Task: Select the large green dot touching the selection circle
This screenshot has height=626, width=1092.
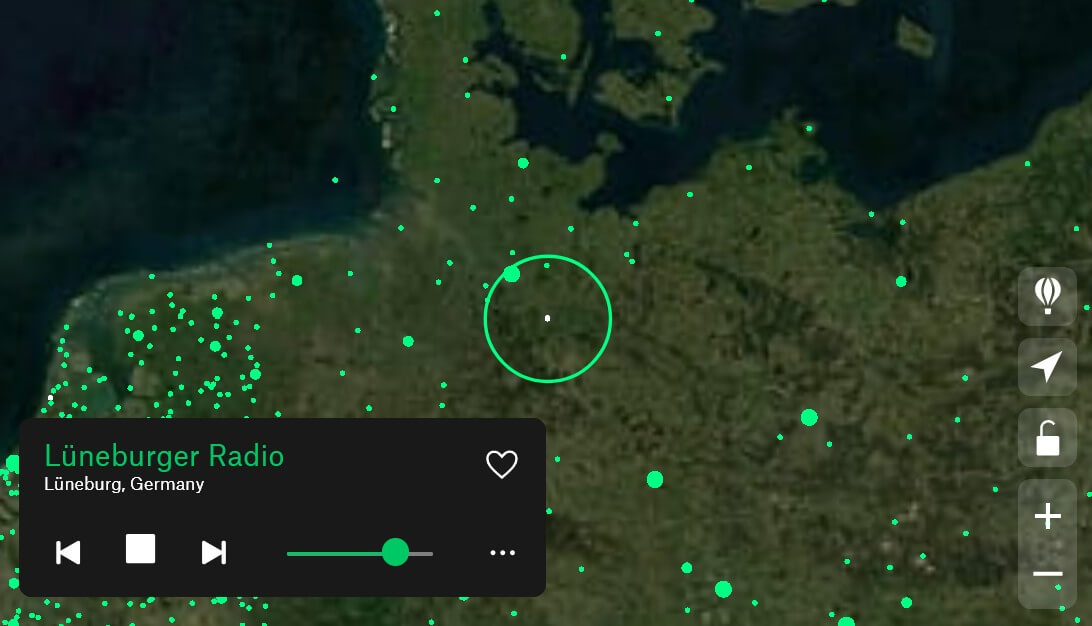Action: [x=511, y=273]
